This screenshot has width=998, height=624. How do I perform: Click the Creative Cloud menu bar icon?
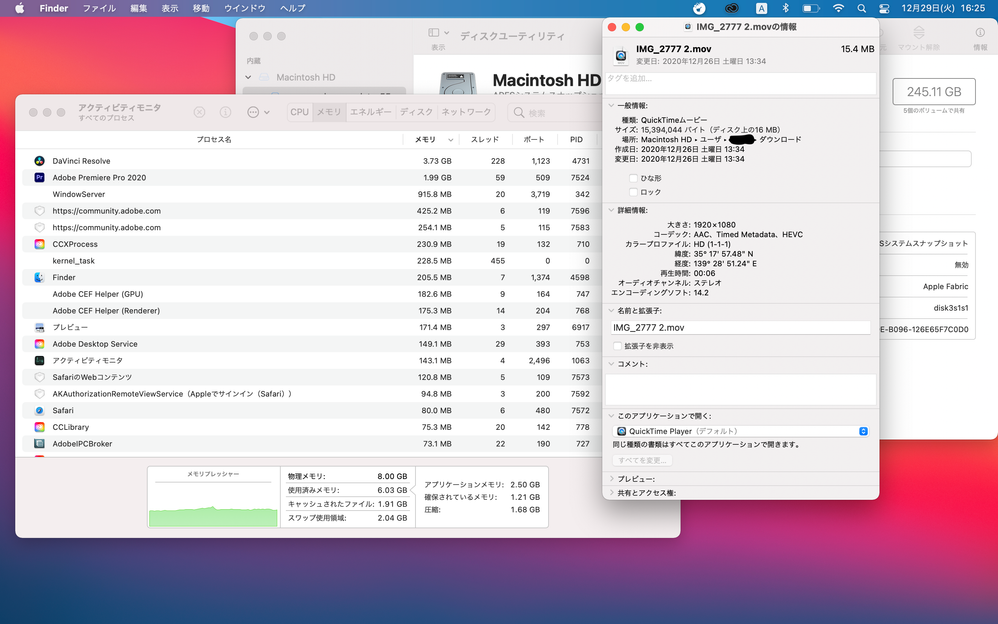click(x=731, y=8)
